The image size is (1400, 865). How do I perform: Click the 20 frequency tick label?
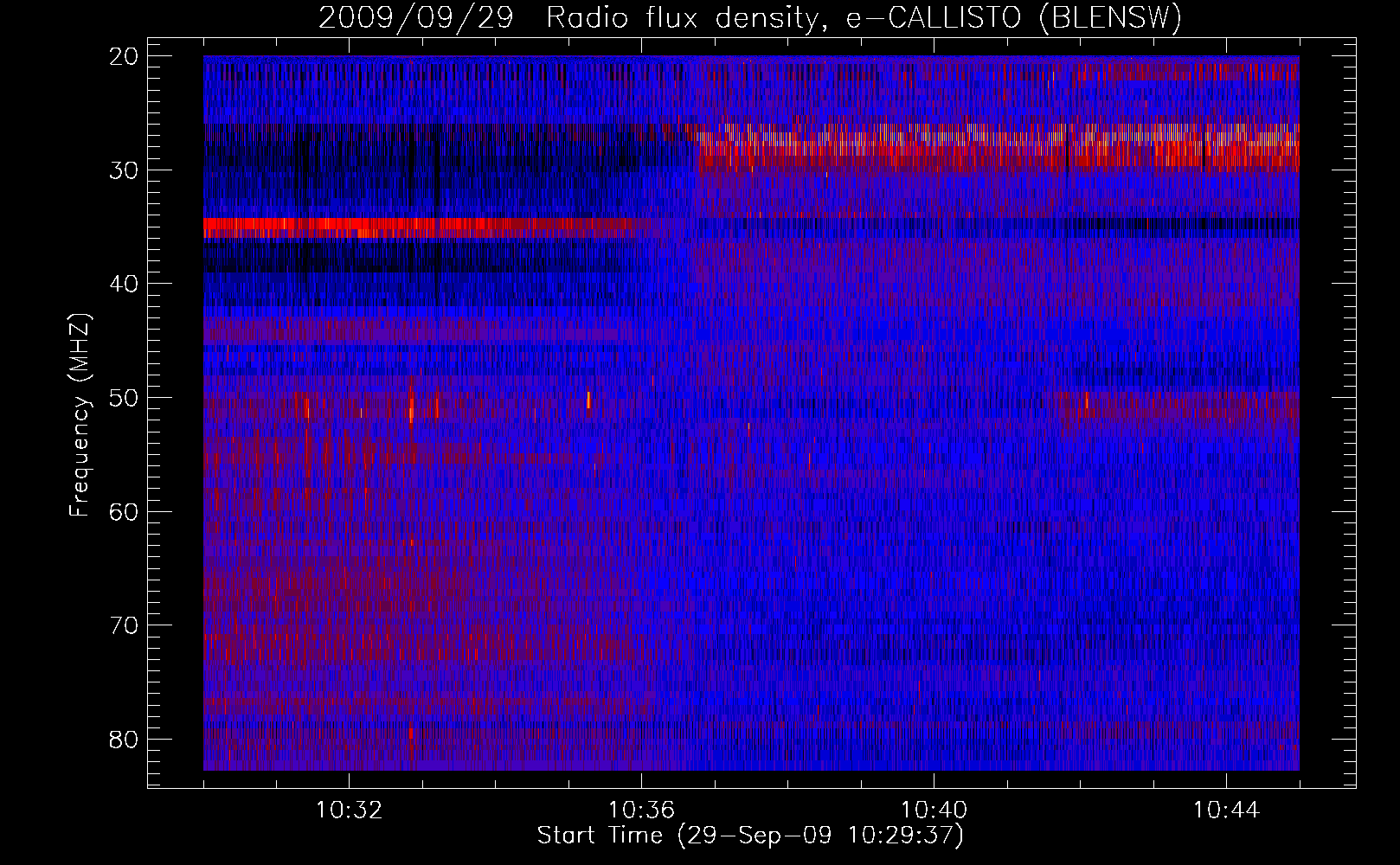coord(125,56)
